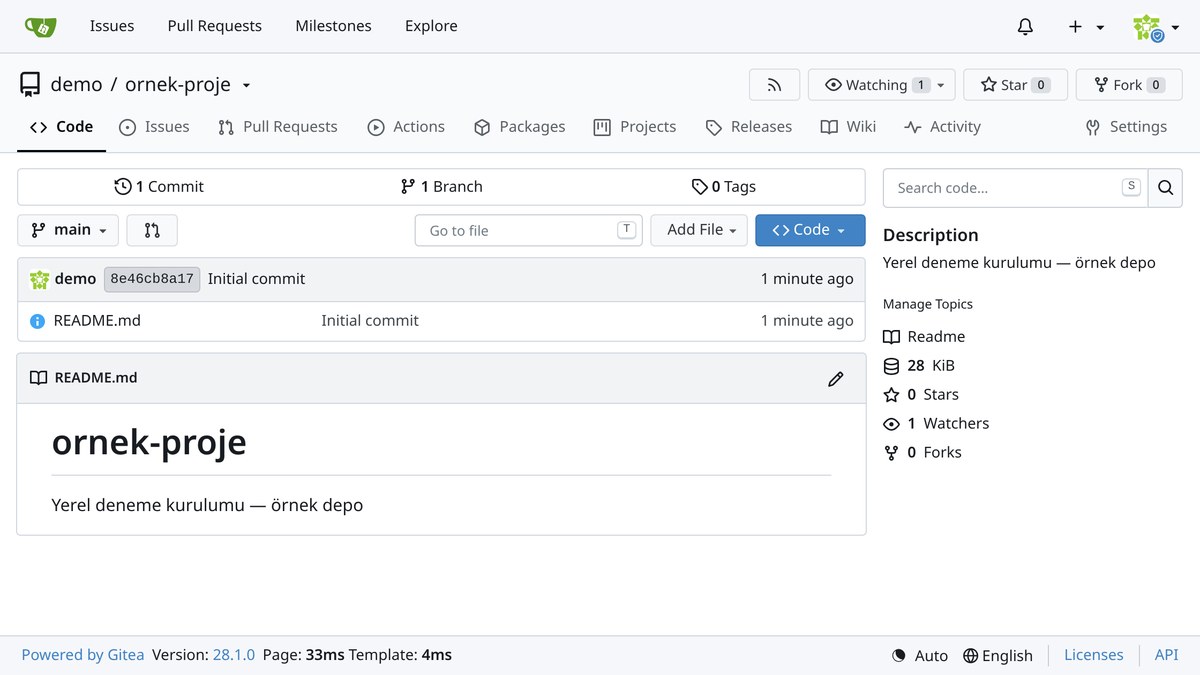
Task: Open the user avatar menu
Action: [x=1156, y=27]
